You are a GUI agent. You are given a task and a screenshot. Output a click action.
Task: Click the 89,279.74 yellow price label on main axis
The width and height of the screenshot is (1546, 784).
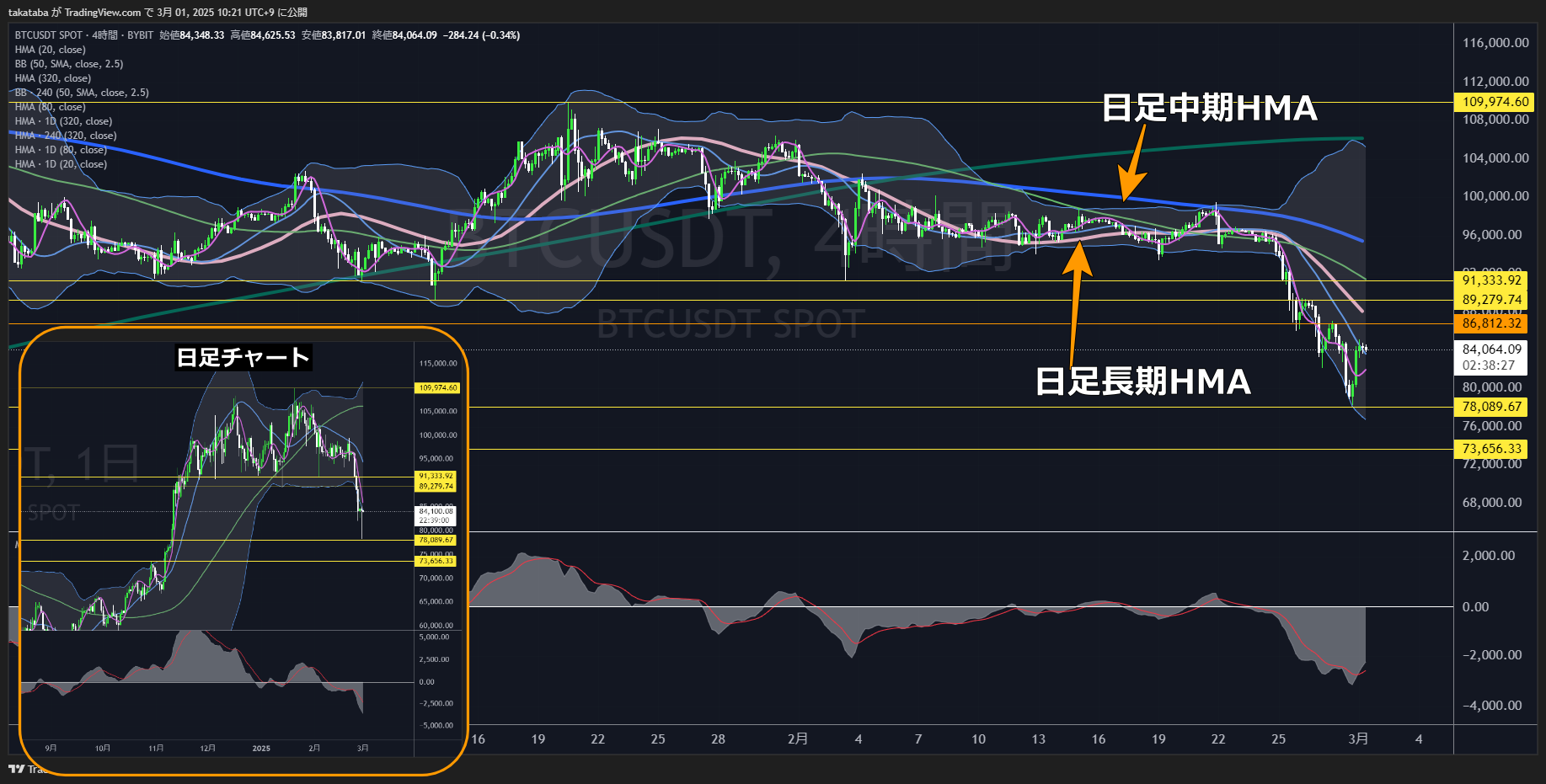[1492, 300]
